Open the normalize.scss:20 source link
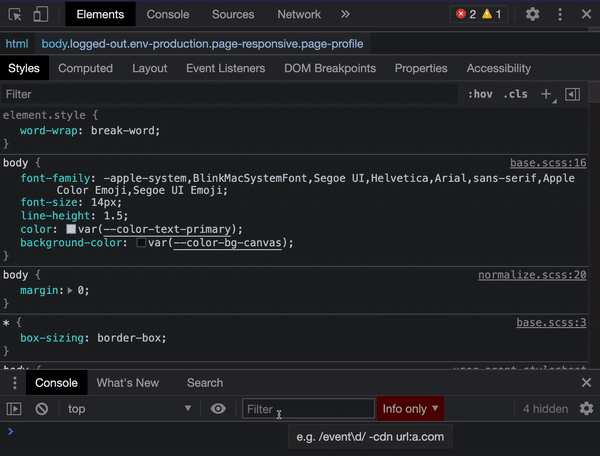 532,275
